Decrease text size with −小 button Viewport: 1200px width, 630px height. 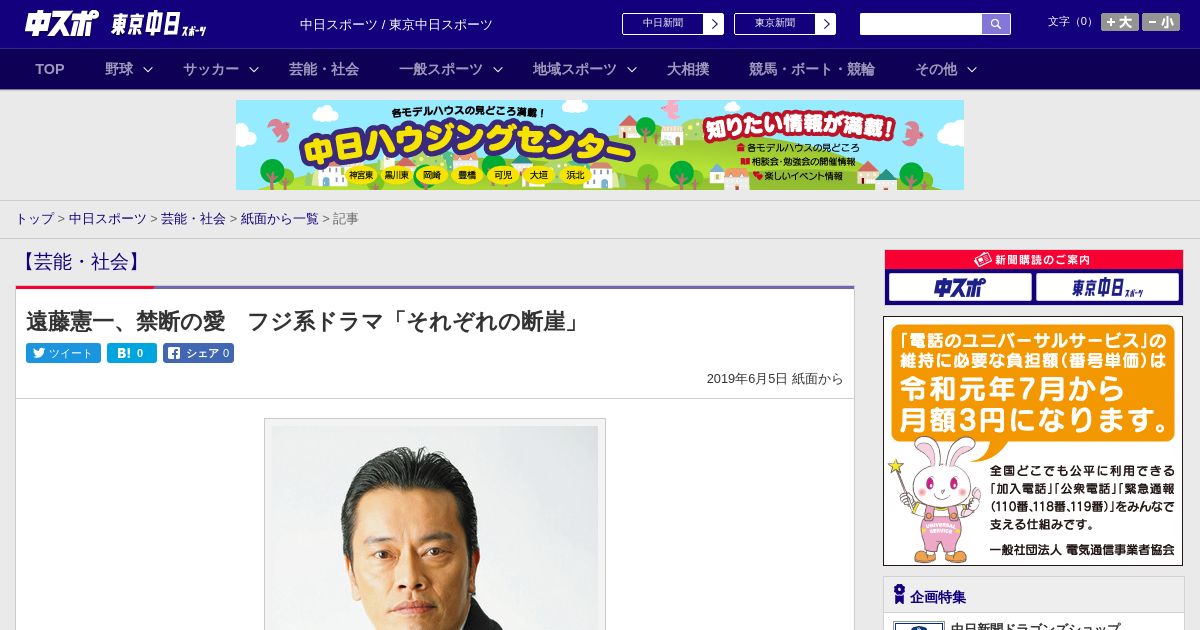[x=1161, y=22]
